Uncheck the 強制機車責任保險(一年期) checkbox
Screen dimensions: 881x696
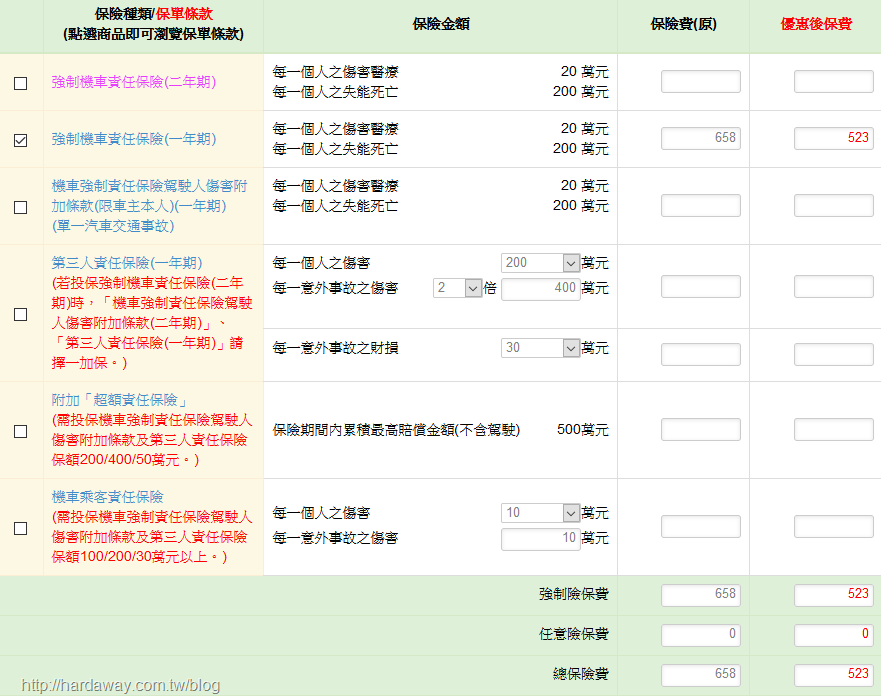click(x=20, y=140)
